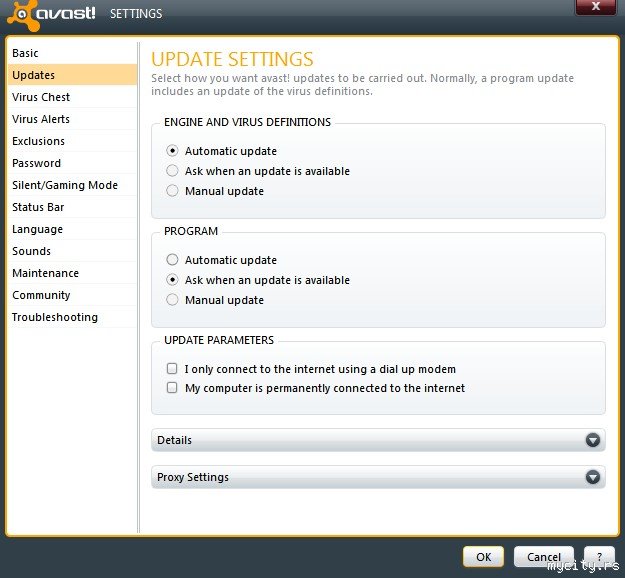
Task: Close the settings window
Action: [x=595, y=7]
